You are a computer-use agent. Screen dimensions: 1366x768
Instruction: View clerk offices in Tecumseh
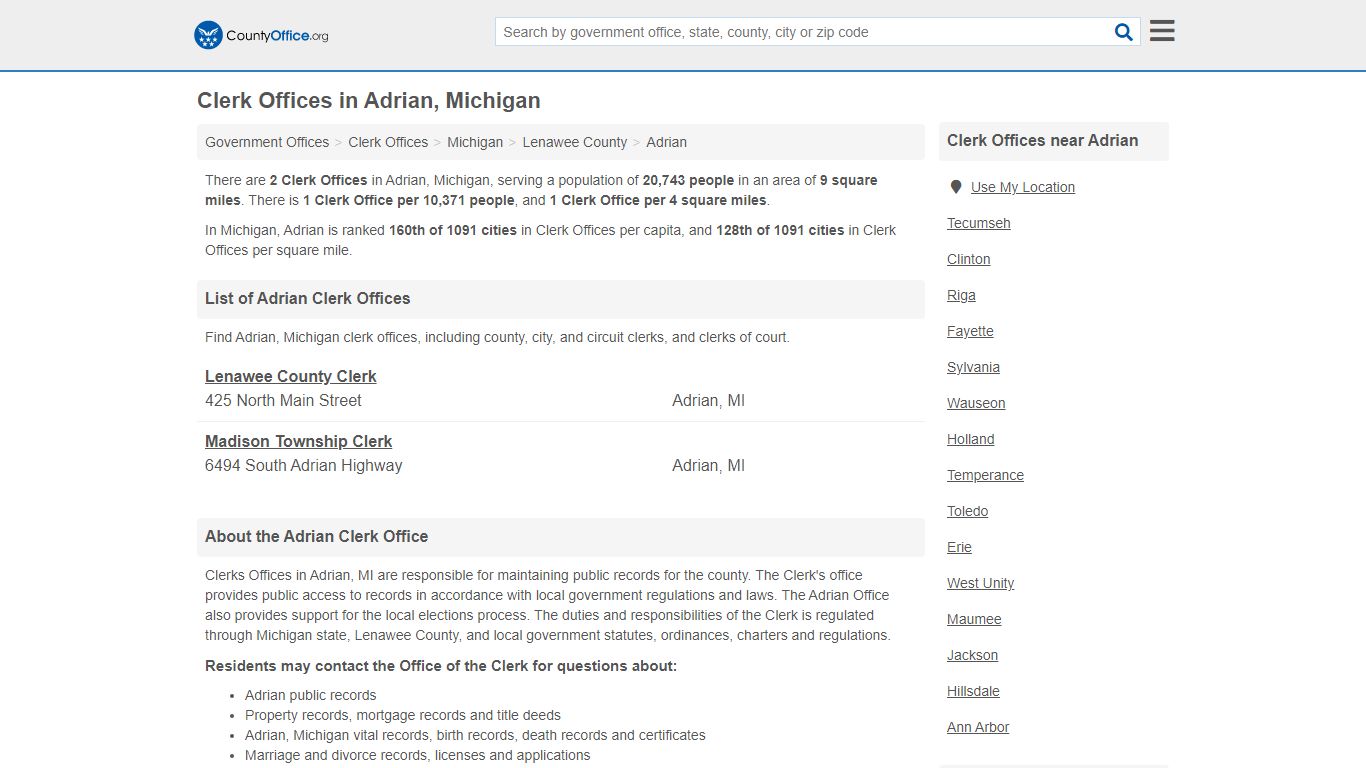(979, 223)
